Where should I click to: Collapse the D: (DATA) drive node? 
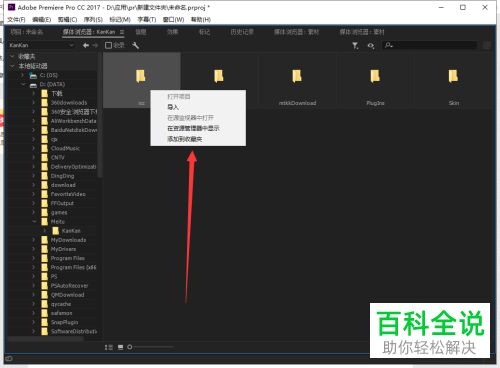[23, 84]
